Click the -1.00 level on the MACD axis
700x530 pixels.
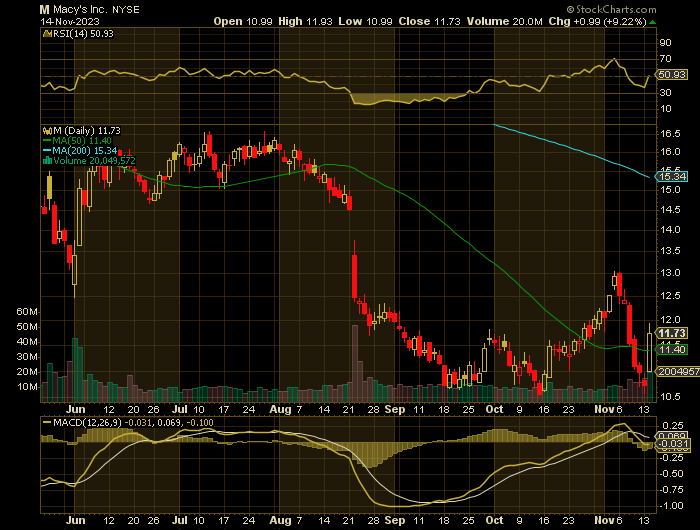(x=671, y=506)
